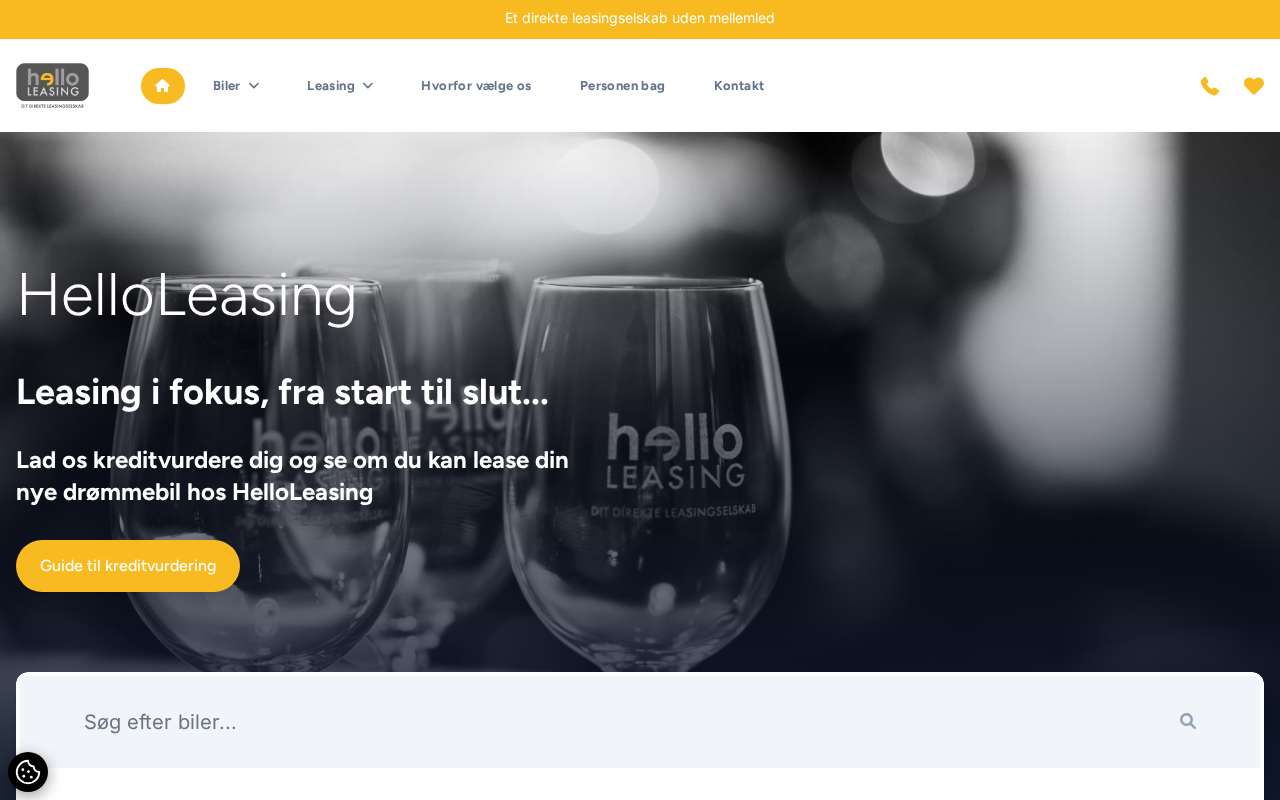1280x800 pixels.
Task: Click the HelloLeasing logo in the header
Action: point(52,86)
